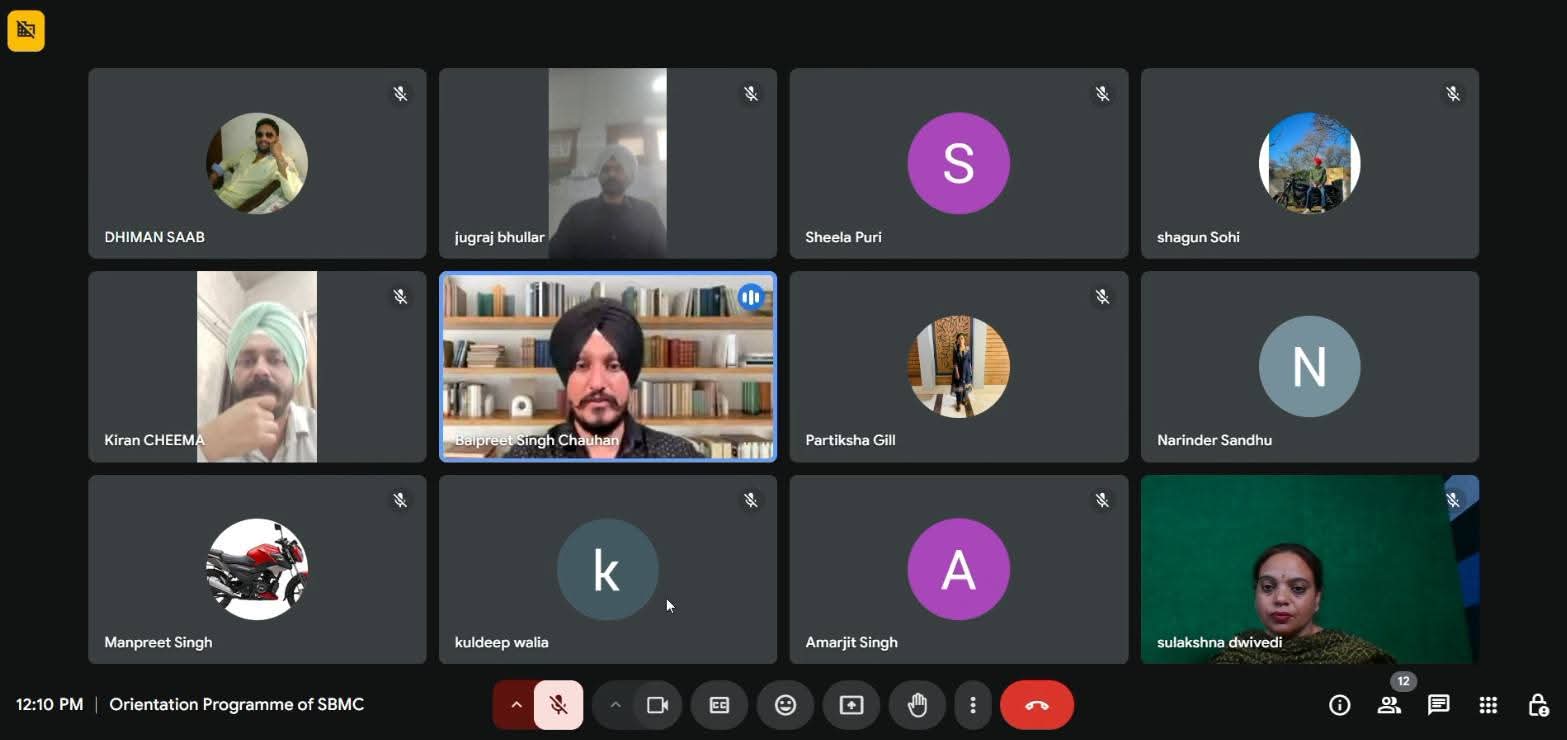Click the present now screen share button
The height and width of the screenshot is (740, 1567).
pos(851,705)
